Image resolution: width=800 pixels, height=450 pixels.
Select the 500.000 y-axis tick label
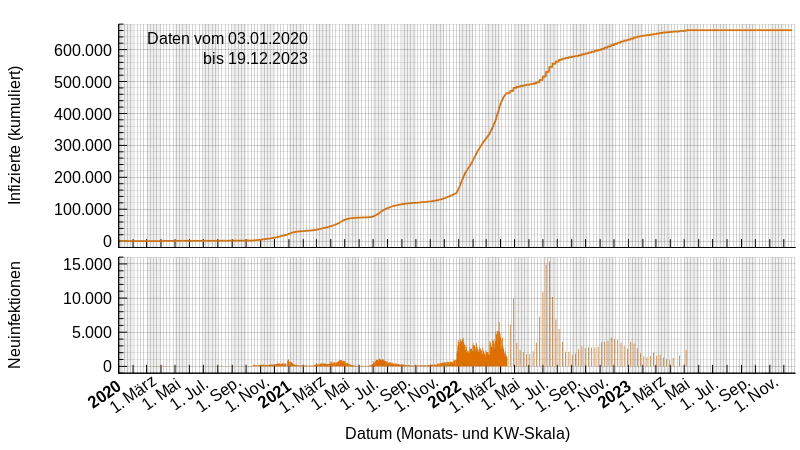83,82
